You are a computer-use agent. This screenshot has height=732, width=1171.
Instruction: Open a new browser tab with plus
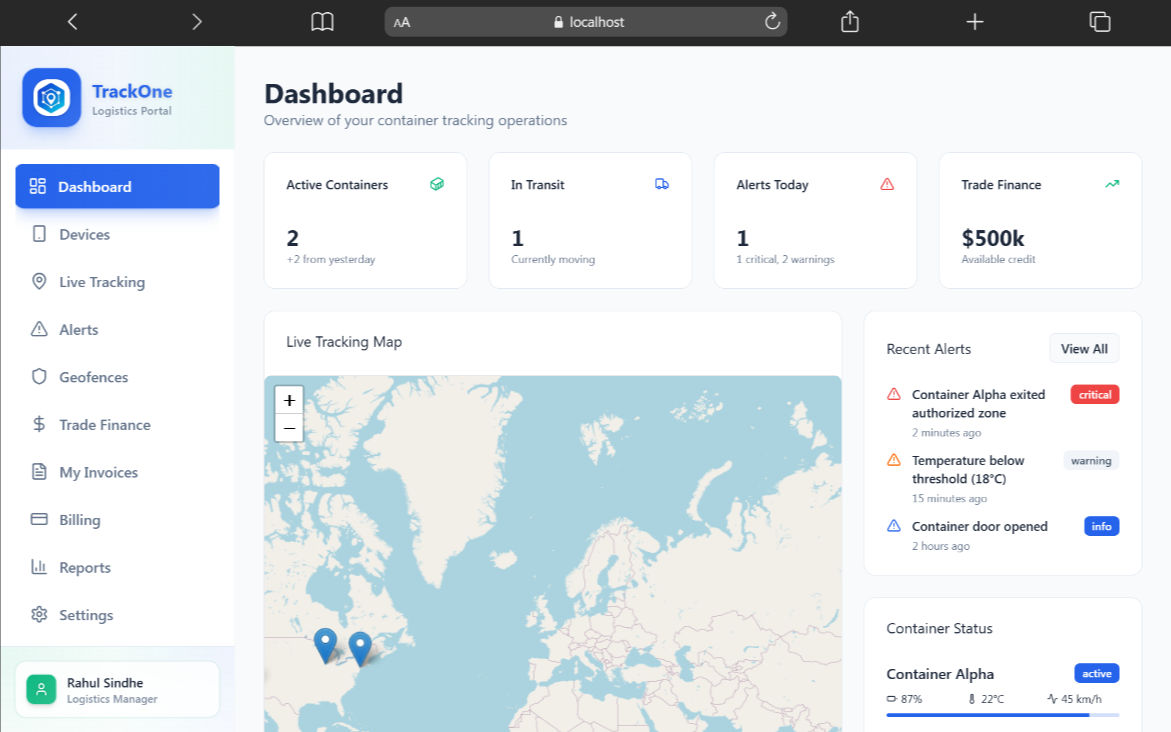975,22
